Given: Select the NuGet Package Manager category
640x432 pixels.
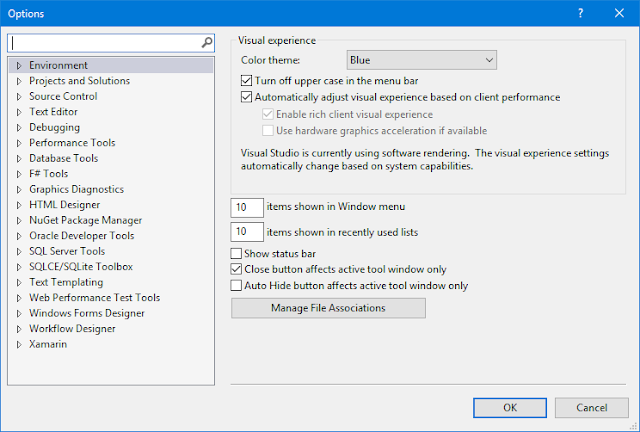Looking at the screenshot, I should coord(86,220).
